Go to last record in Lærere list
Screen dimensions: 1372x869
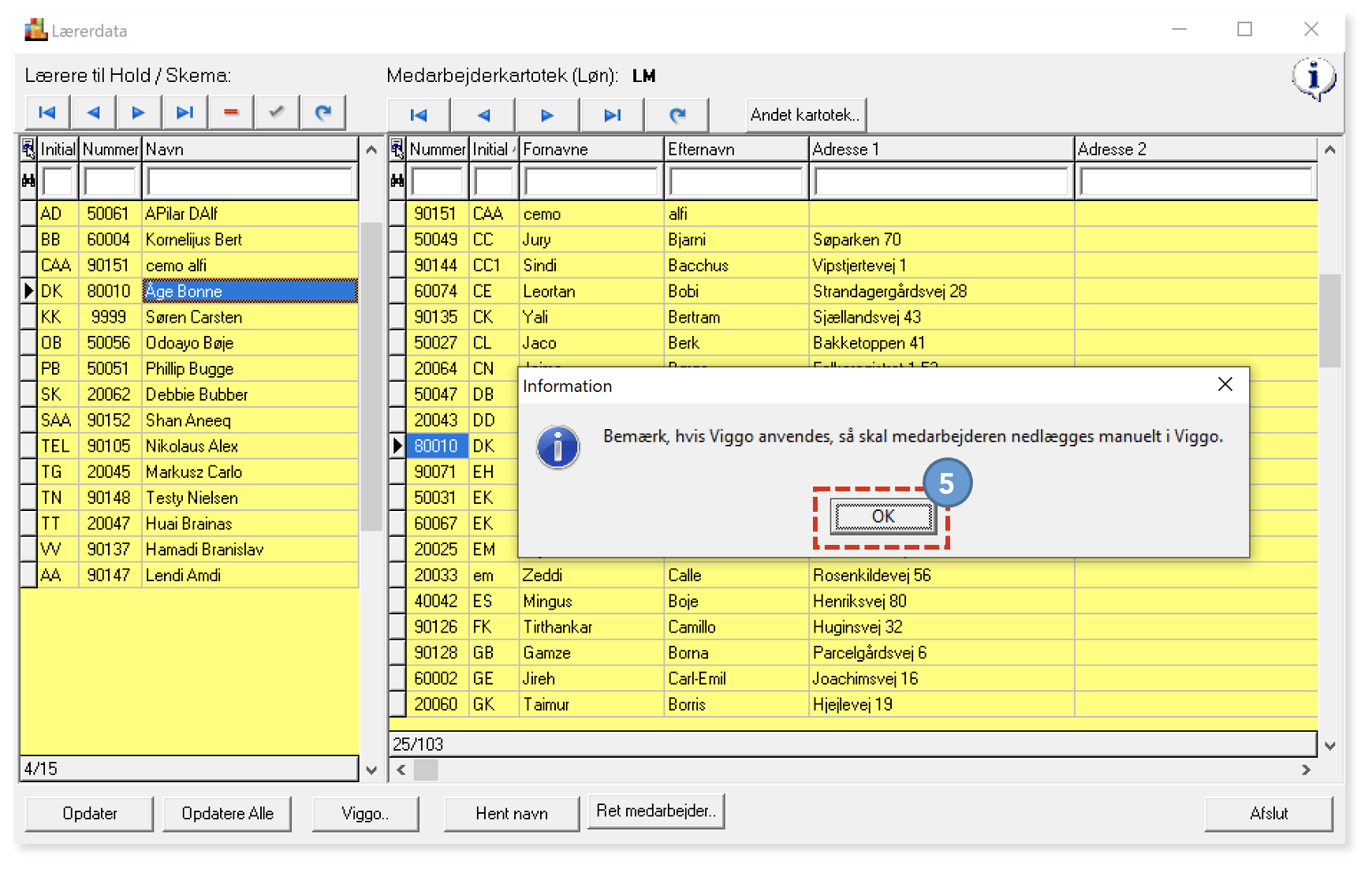[x=185, y=113]
